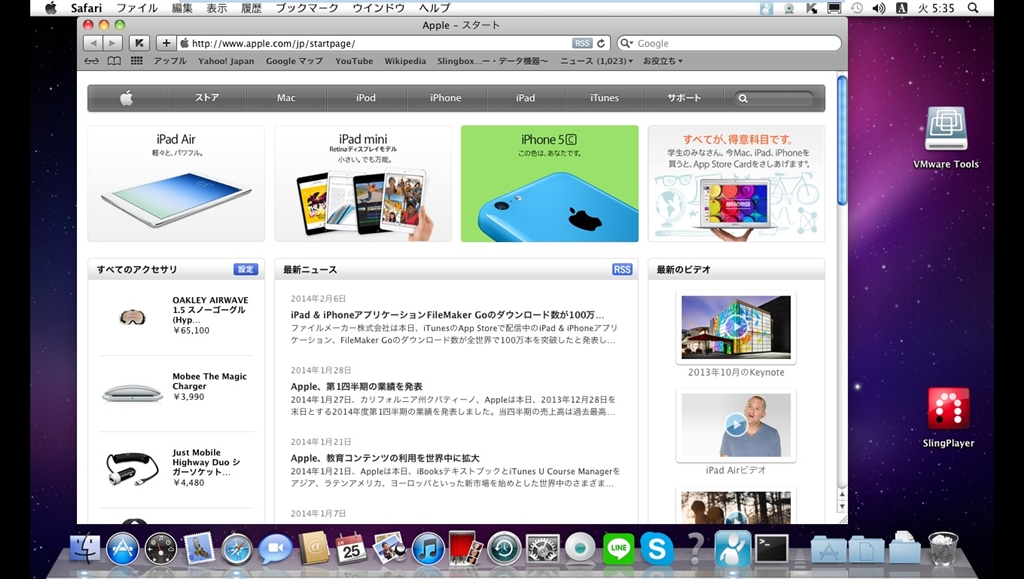Open Finder from the Dock
This screenshot has height=579, width=1024.
pyautogui.click(x=85, y=547)
